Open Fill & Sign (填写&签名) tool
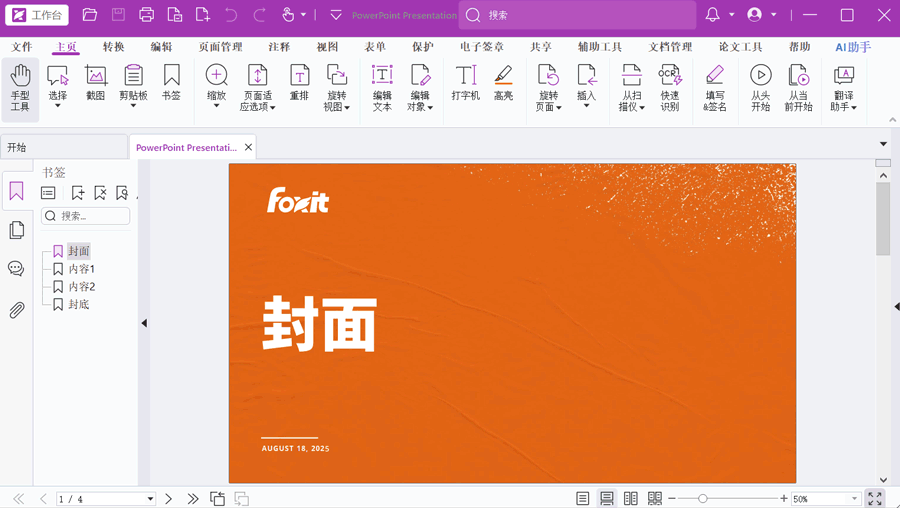 point(714,88)
